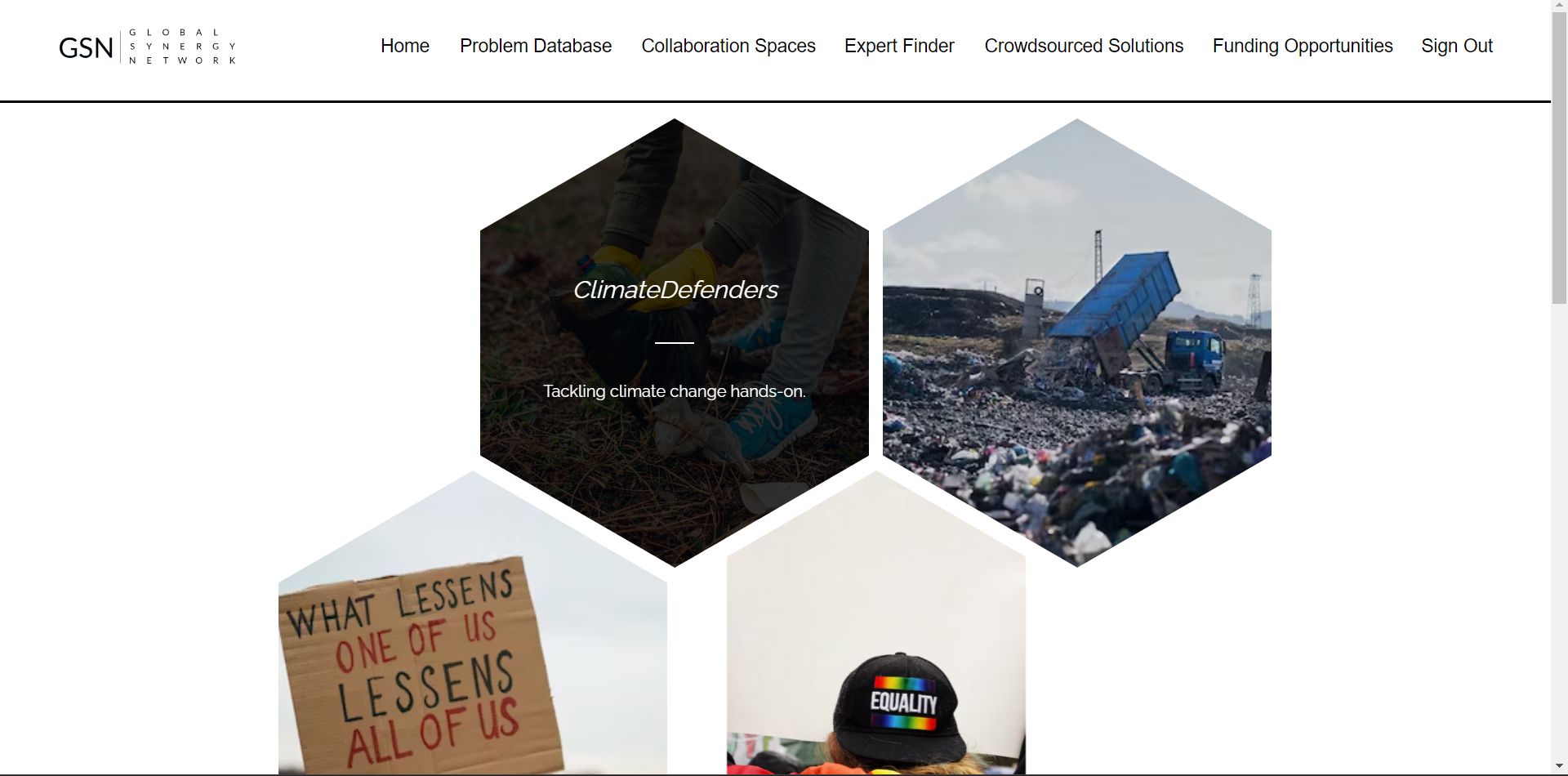Open the Home menu item

tap(405, 46)
